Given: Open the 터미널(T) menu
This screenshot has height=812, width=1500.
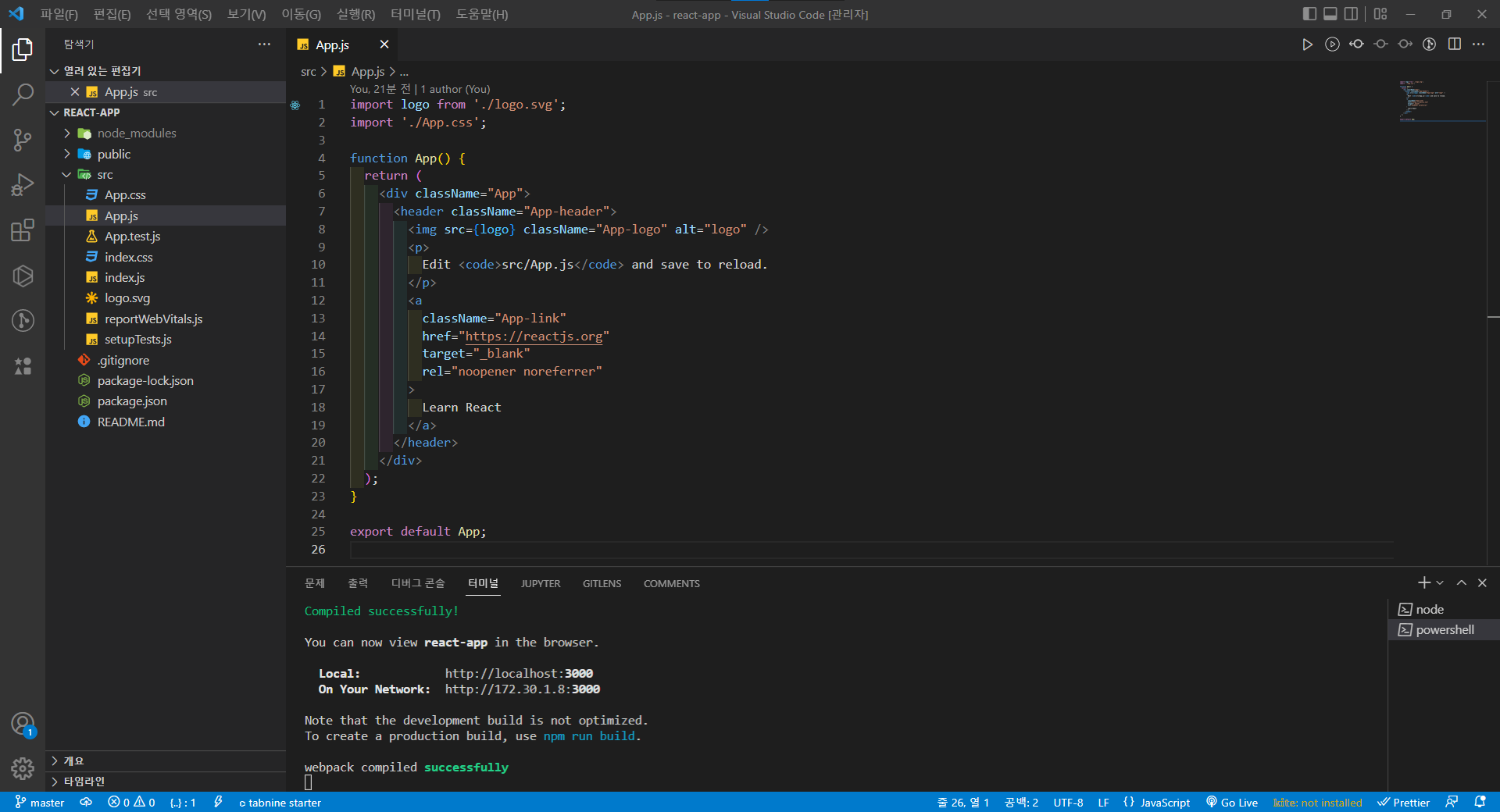Looking at the screenshot, I should pyautogui.click(x=416, y=14).
